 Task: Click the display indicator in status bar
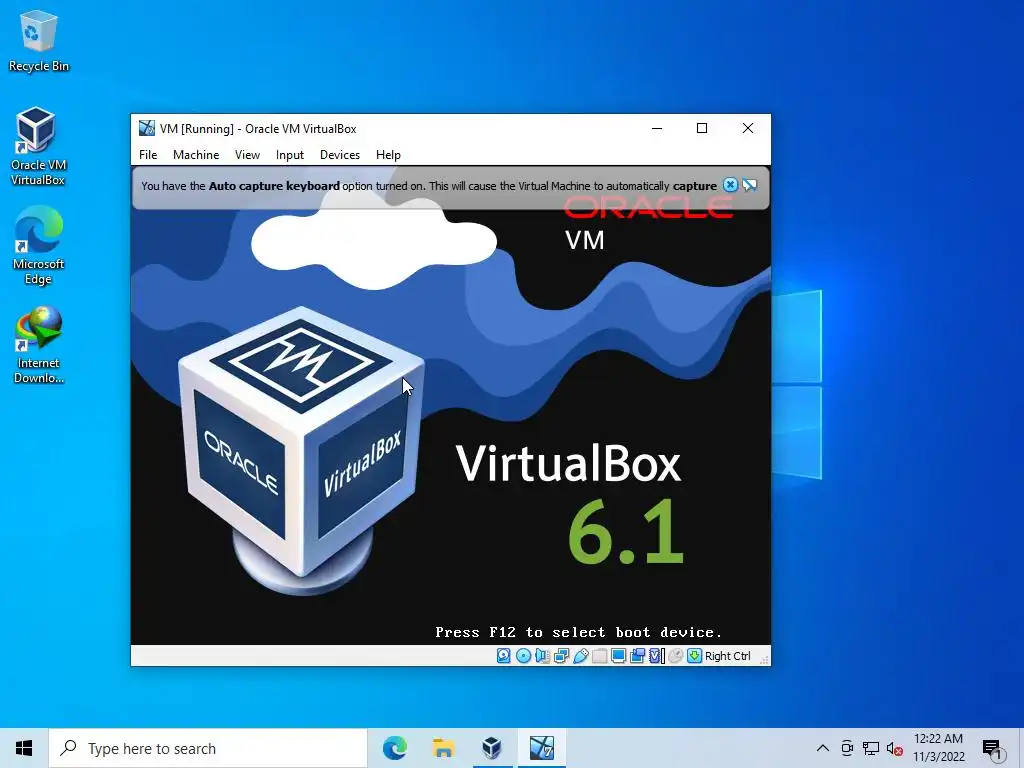(x=618, y=656)
